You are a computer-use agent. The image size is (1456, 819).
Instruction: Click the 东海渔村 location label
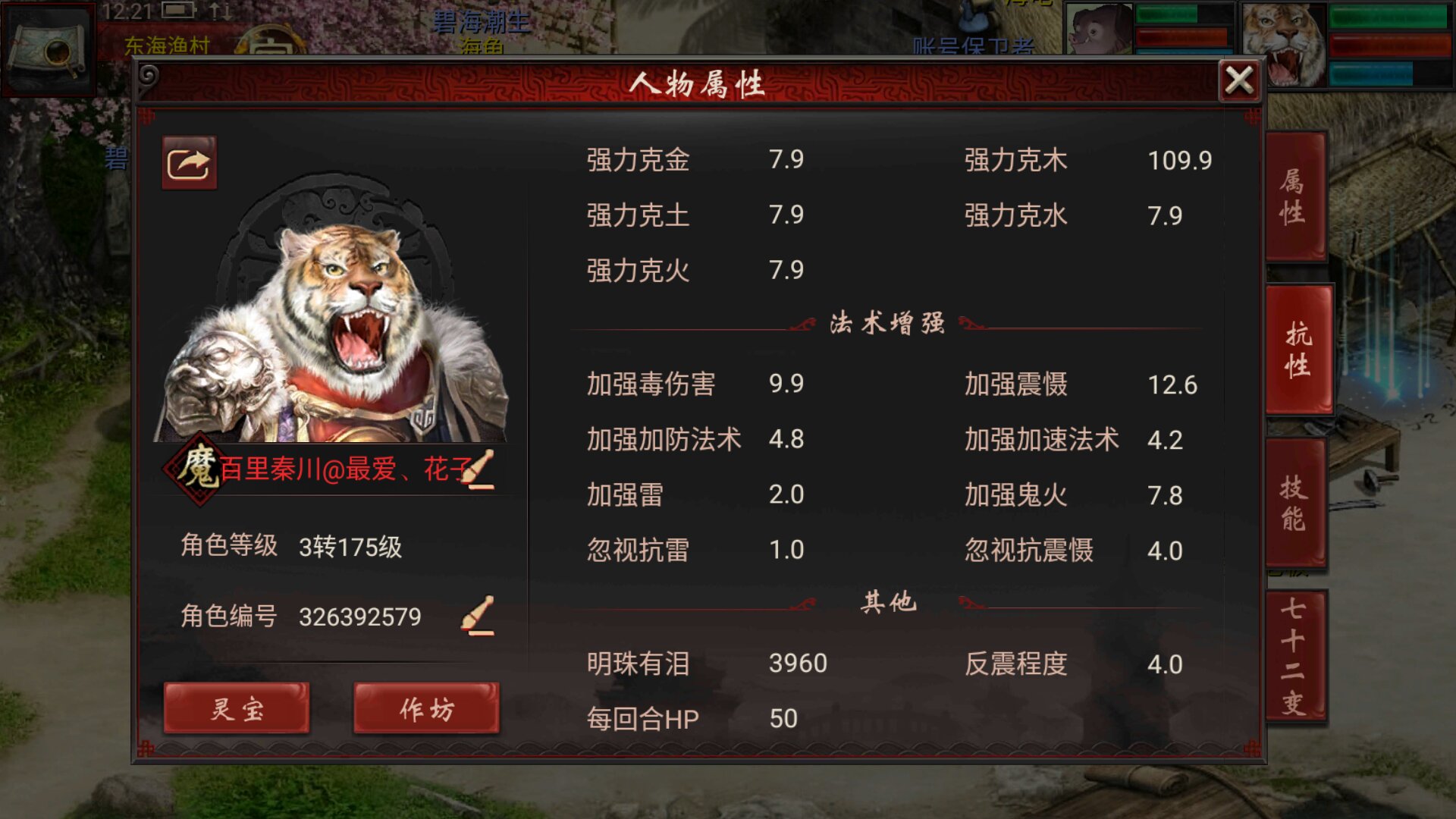[167, 45]
